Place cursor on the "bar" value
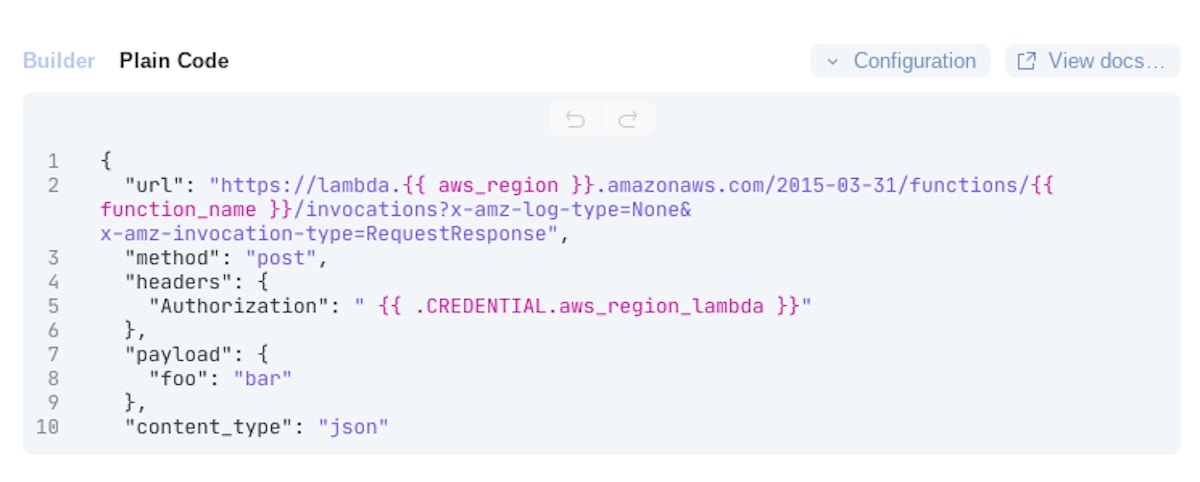This screenshot has height=482, width=1200. [265, 378]
